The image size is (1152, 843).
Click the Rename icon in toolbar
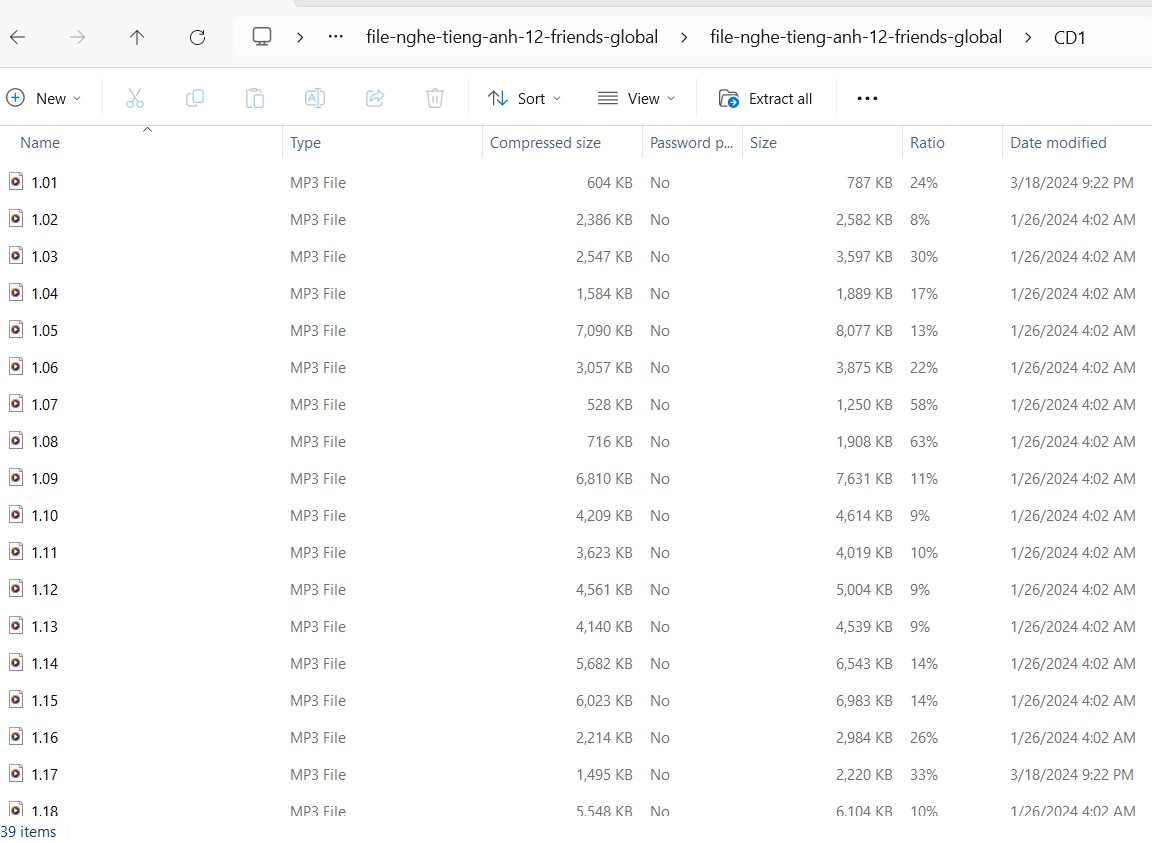315,98
